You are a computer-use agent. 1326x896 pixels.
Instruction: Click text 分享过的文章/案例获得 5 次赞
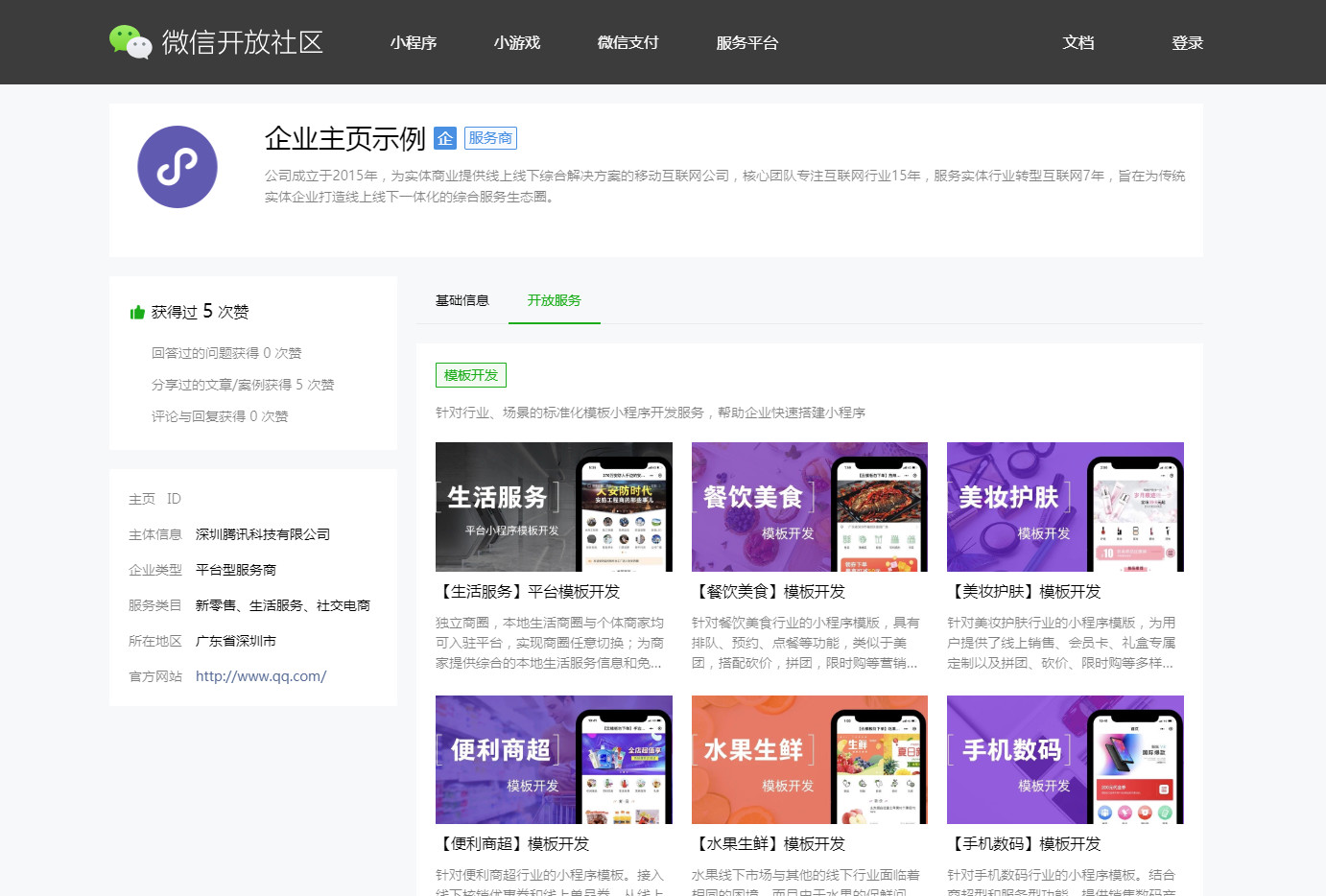coord(243,385)
